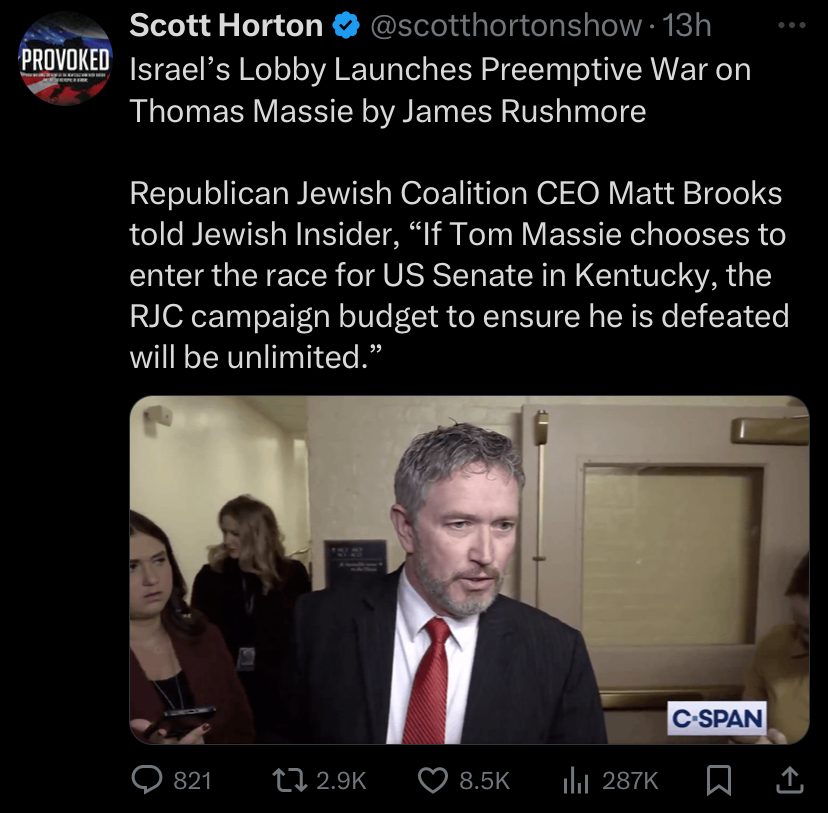
Task: Open the PROVOKED profile avatar
Action: (65, 59)
